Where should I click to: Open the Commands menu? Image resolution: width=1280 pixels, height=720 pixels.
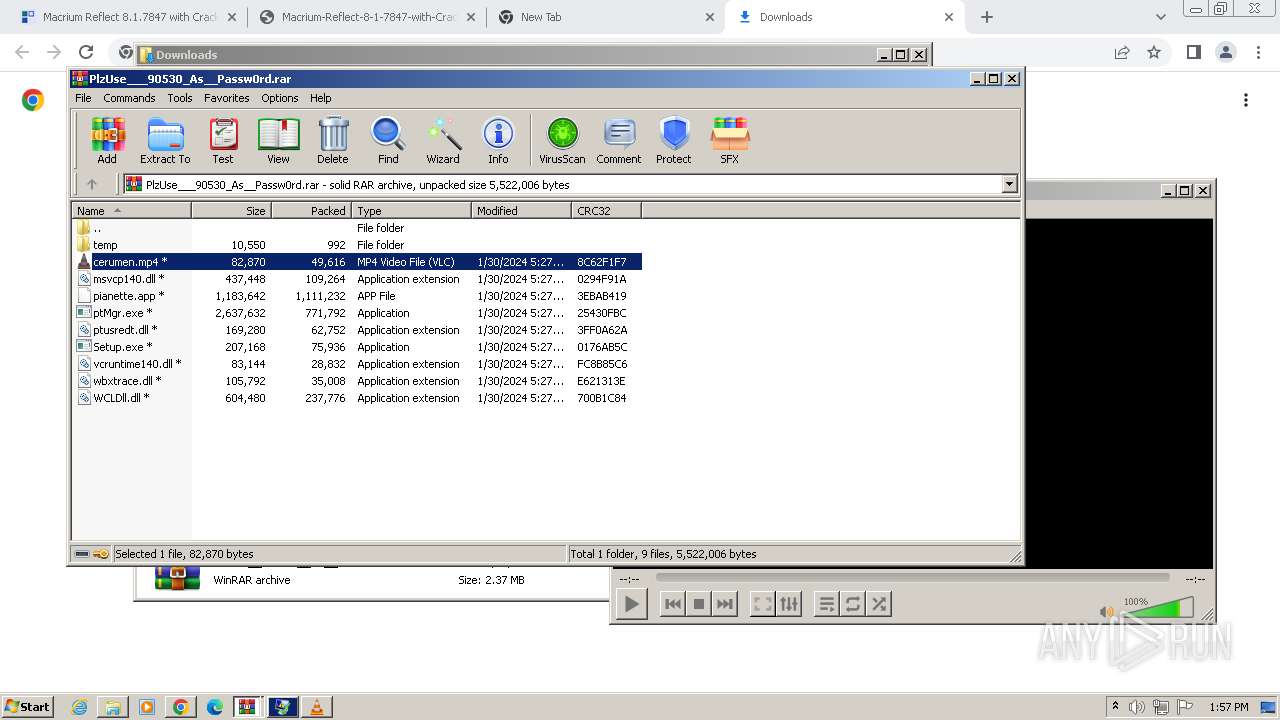coord(129,98)
